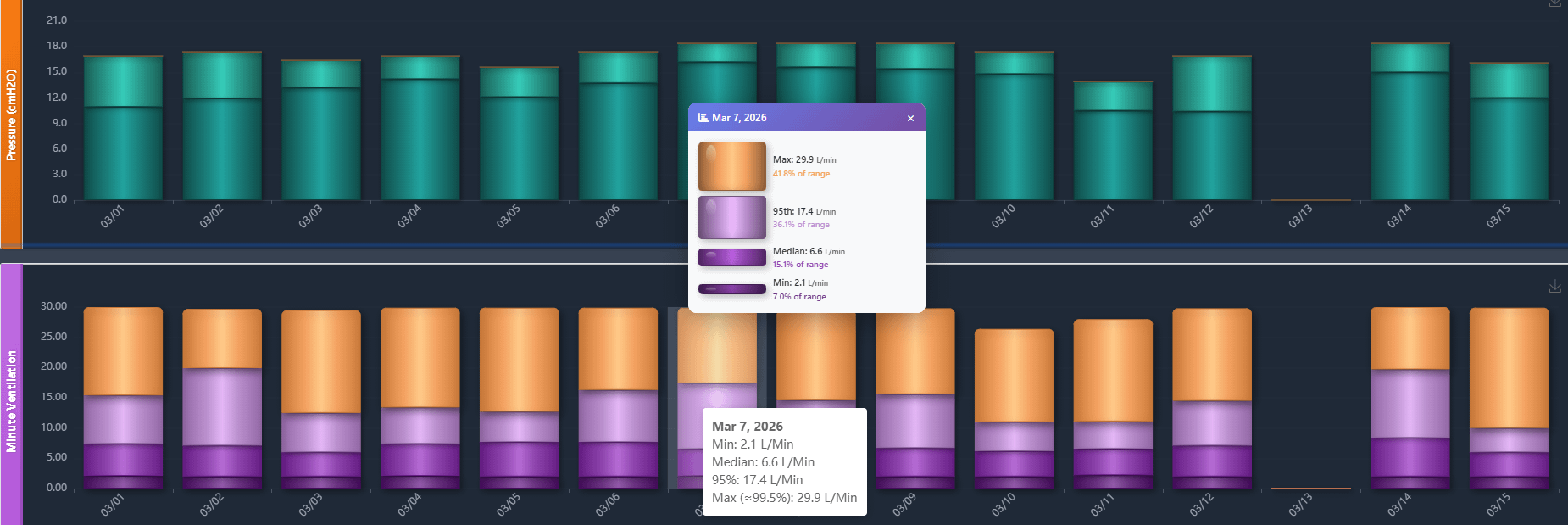
Task: Click orange segment of 03/02 ventilation bar
Action: tap(222, 338)
